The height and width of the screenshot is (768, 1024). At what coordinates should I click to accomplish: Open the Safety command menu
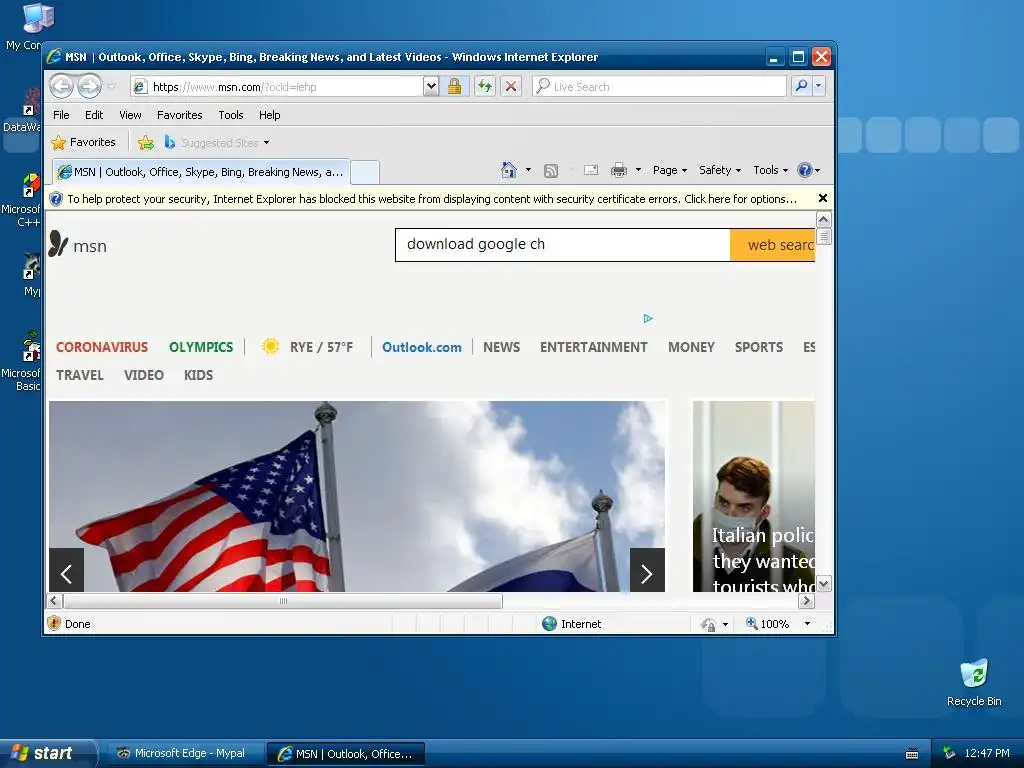720,170
